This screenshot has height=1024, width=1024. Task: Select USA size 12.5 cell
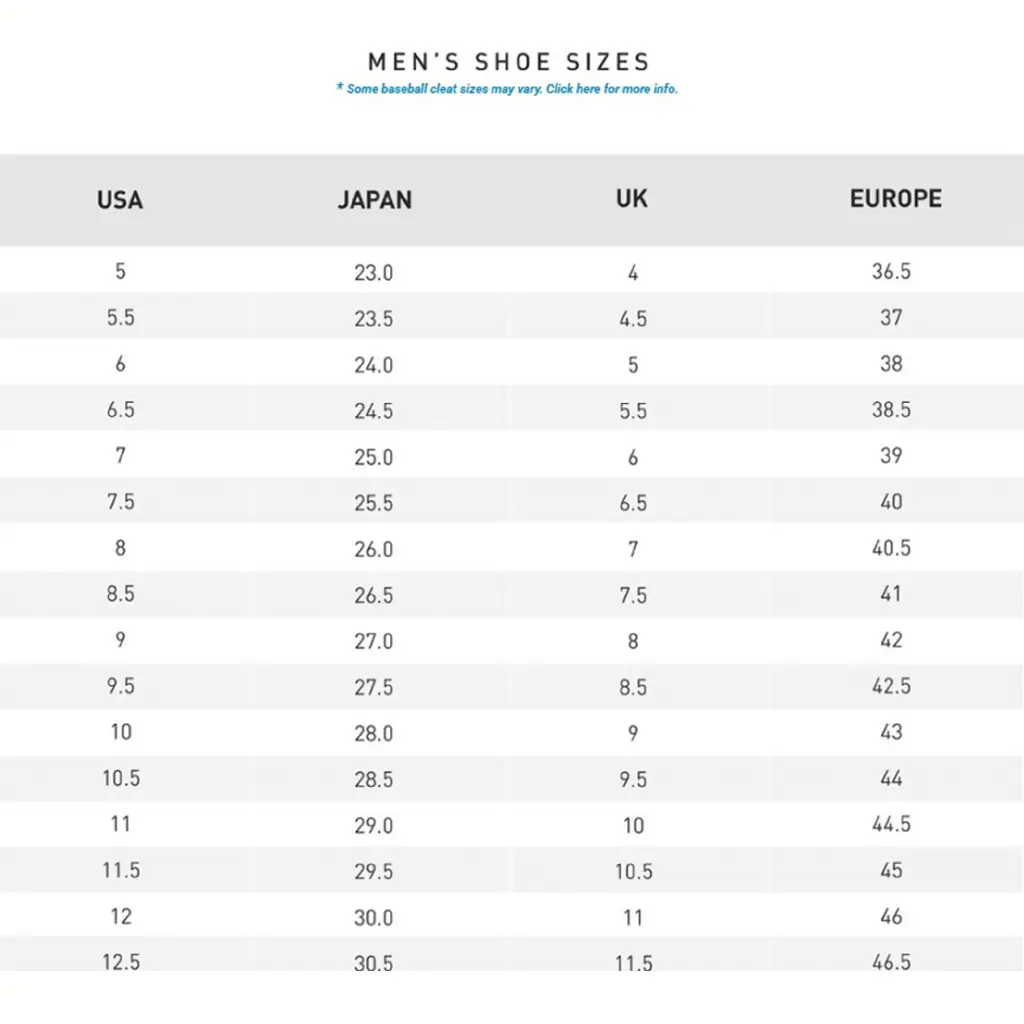tap(121, 962)
